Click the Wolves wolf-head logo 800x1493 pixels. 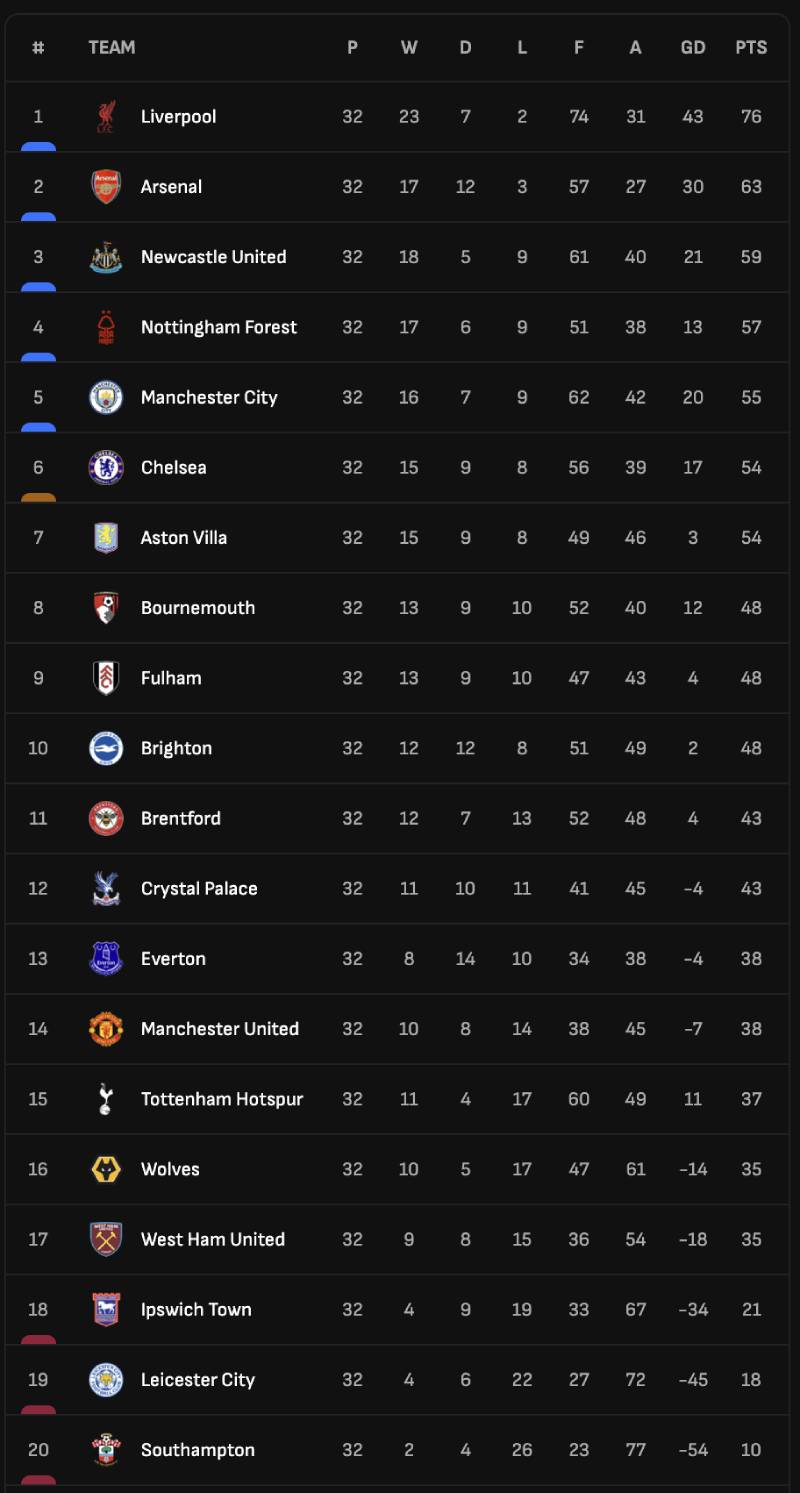[x=106, y=1169]
